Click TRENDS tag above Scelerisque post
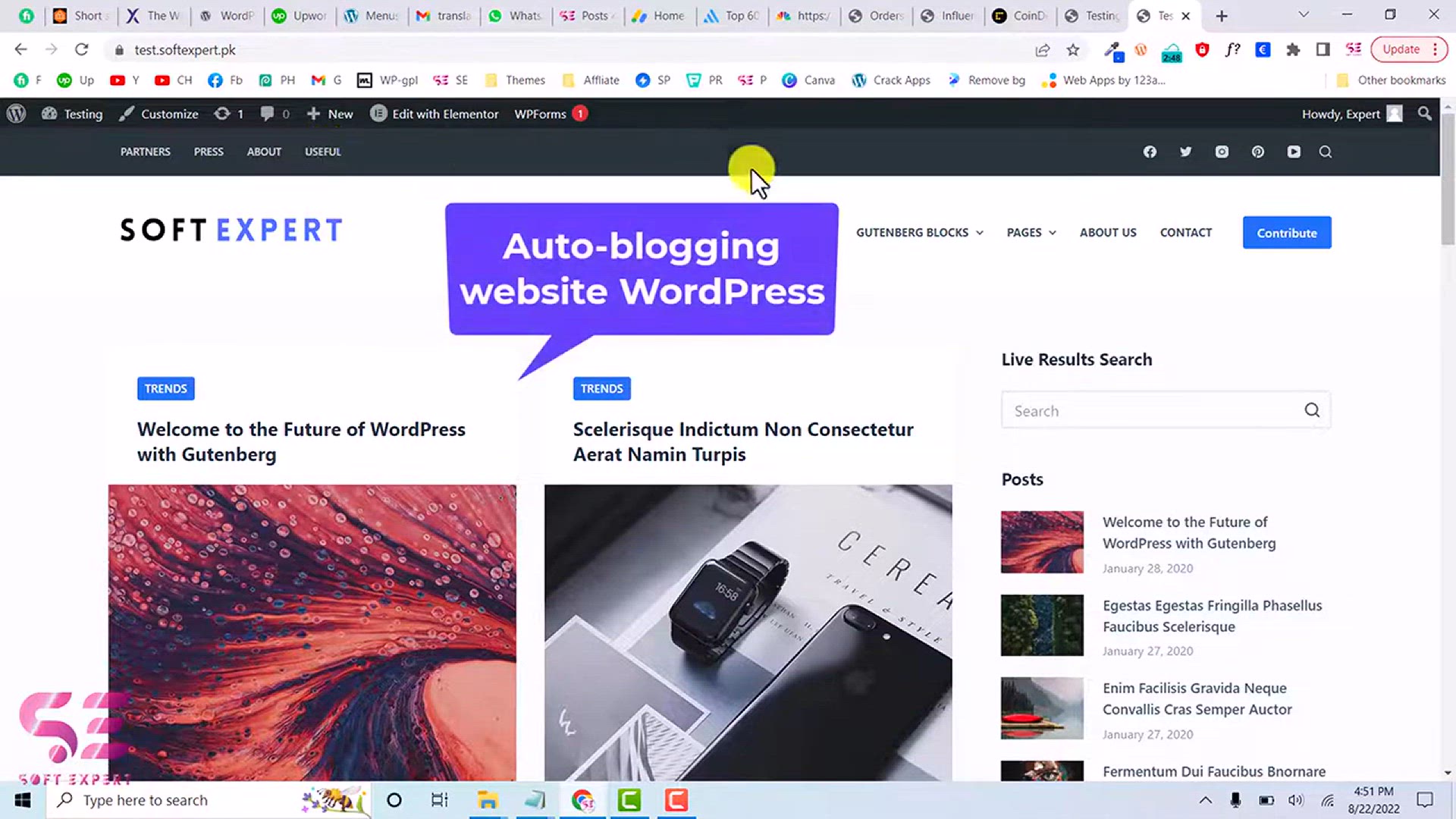Viewport: 1456px width, 819px height. click(602, 388)
